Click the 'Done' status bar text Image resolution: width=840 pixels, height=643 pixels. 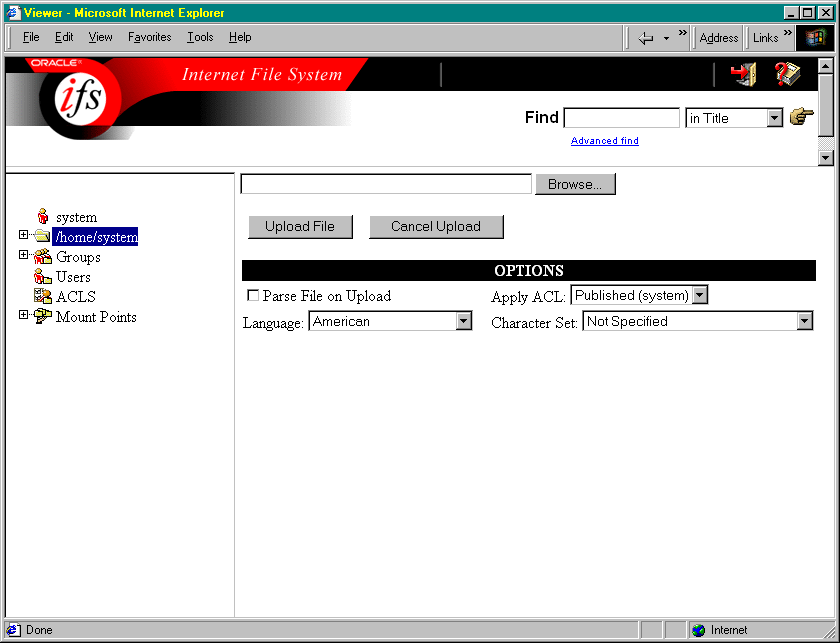point(39,630)
